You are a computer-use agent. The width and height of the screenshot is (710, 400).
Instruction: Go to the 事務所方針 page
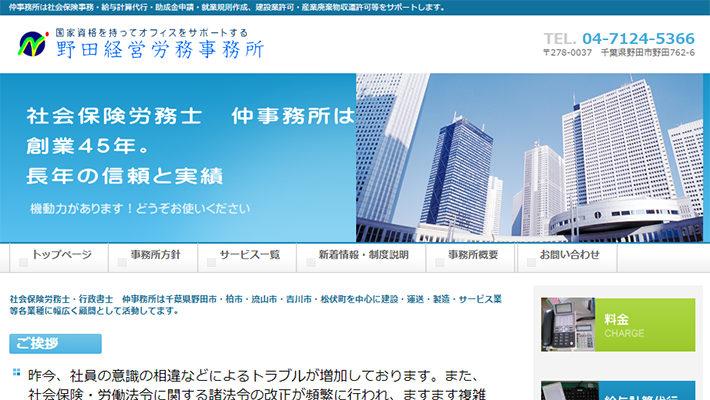click(155, 255)
